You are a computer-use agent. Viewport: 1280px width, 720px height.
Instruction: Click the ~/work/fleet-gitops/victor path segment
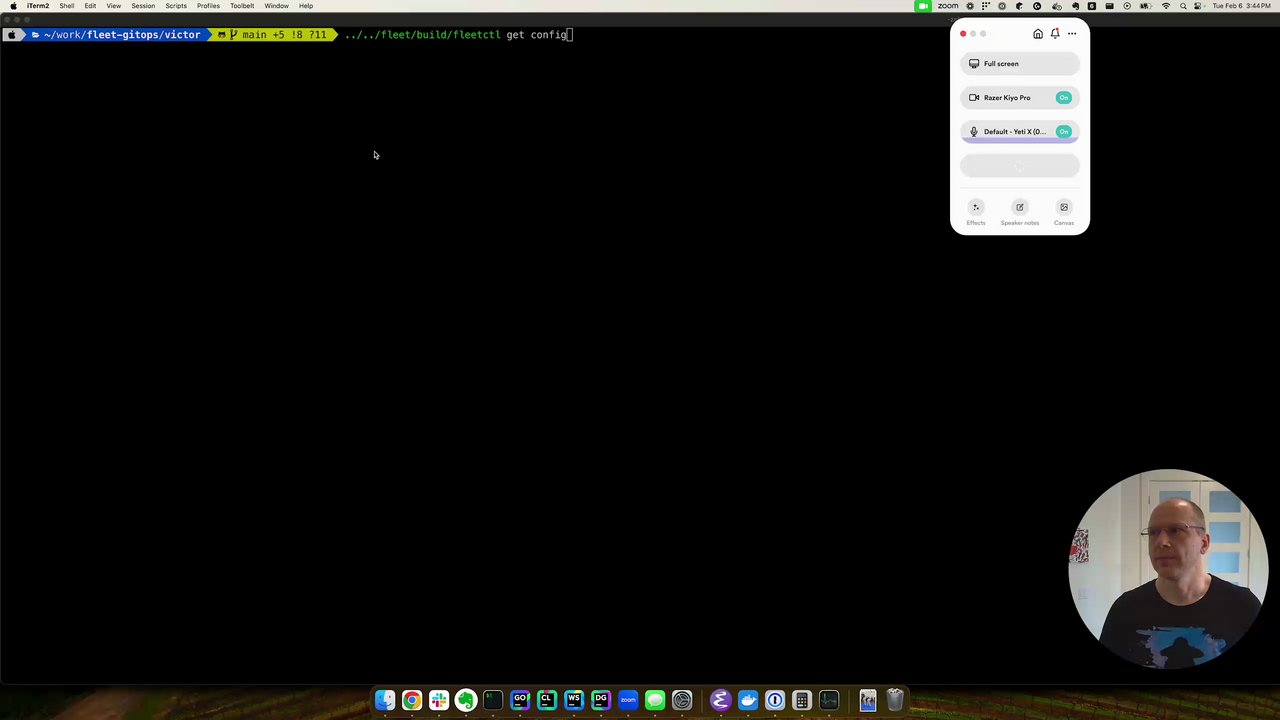coord(122,35)
